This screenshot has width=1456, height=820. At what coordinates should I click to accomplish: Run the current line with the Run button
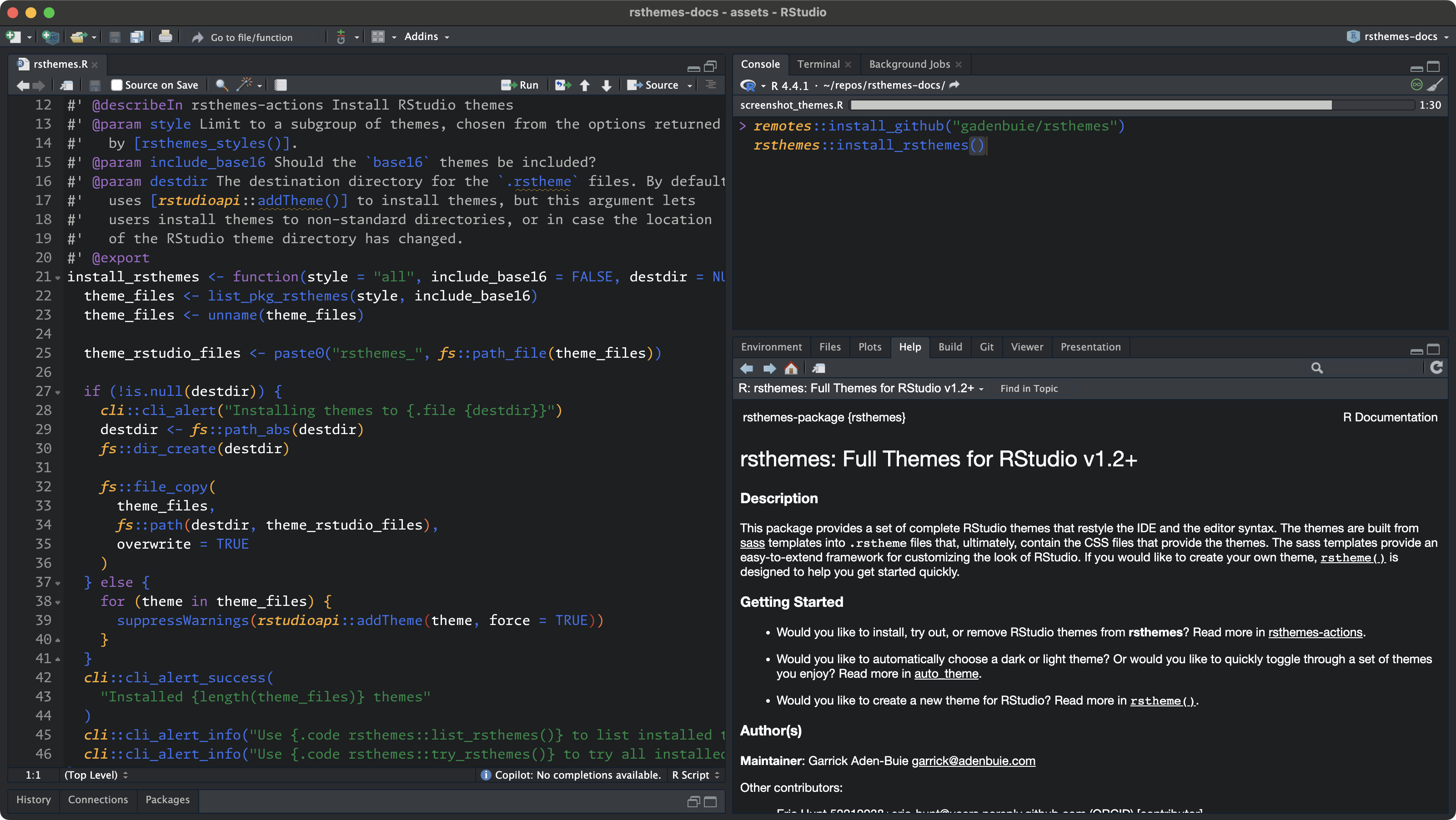click(x=520, y=85)
